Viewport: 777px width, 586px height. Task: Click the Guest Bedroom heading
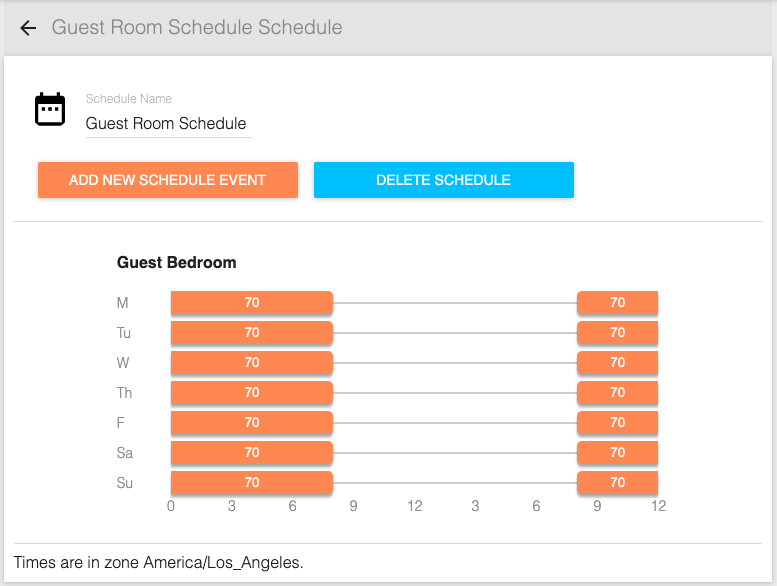pyautogui.click(x=176, y=263)
